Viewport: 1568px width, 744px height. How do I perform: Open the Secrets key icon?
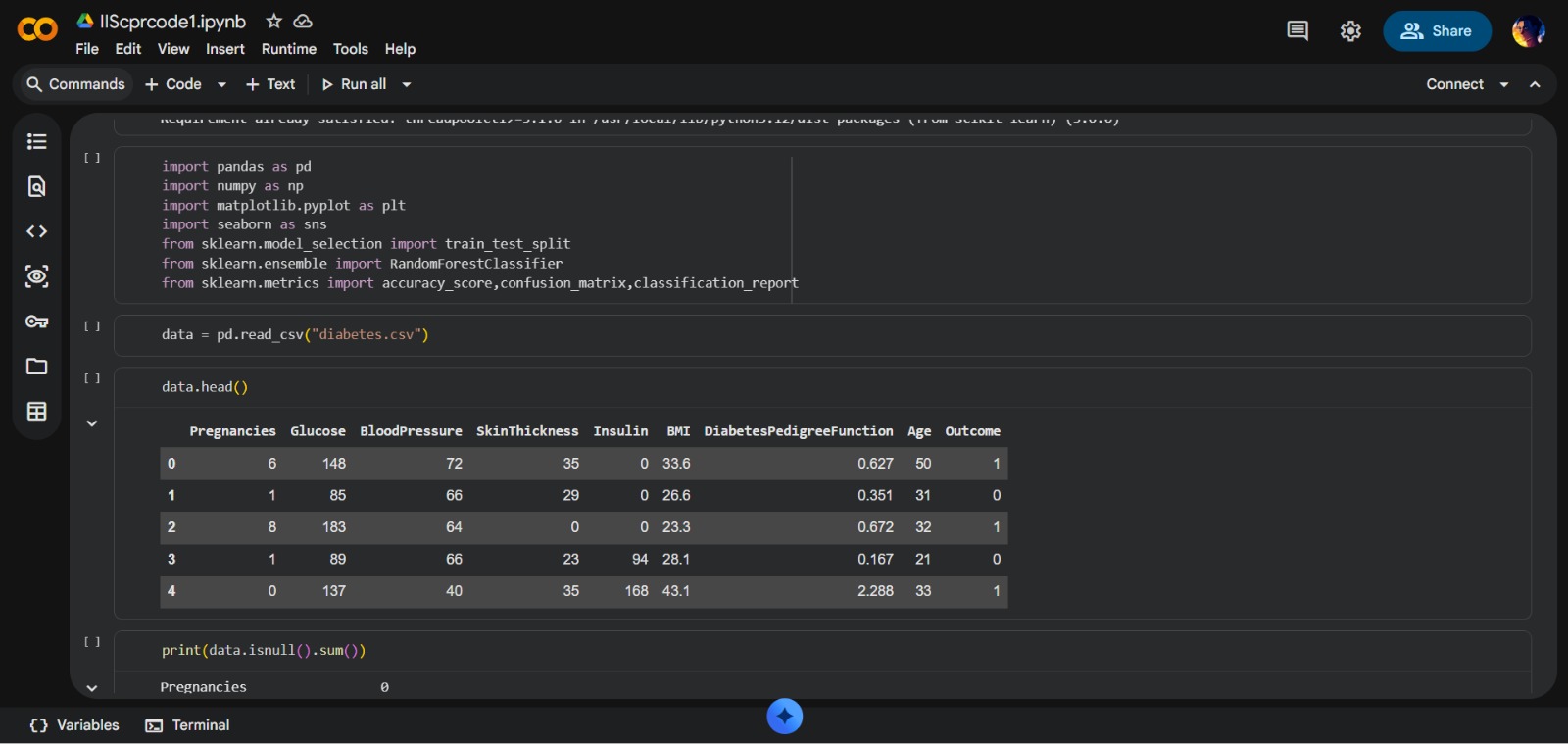(36, 322)
